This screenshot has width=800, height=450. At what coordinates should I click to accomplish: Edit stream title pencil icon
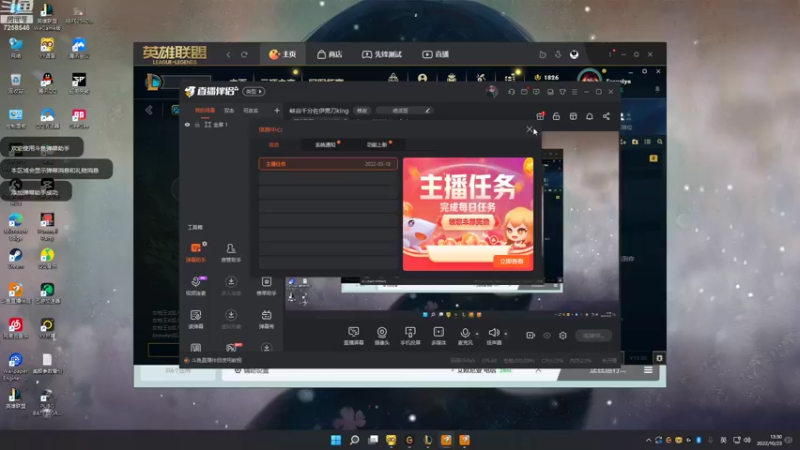click(x=428, y=110)
